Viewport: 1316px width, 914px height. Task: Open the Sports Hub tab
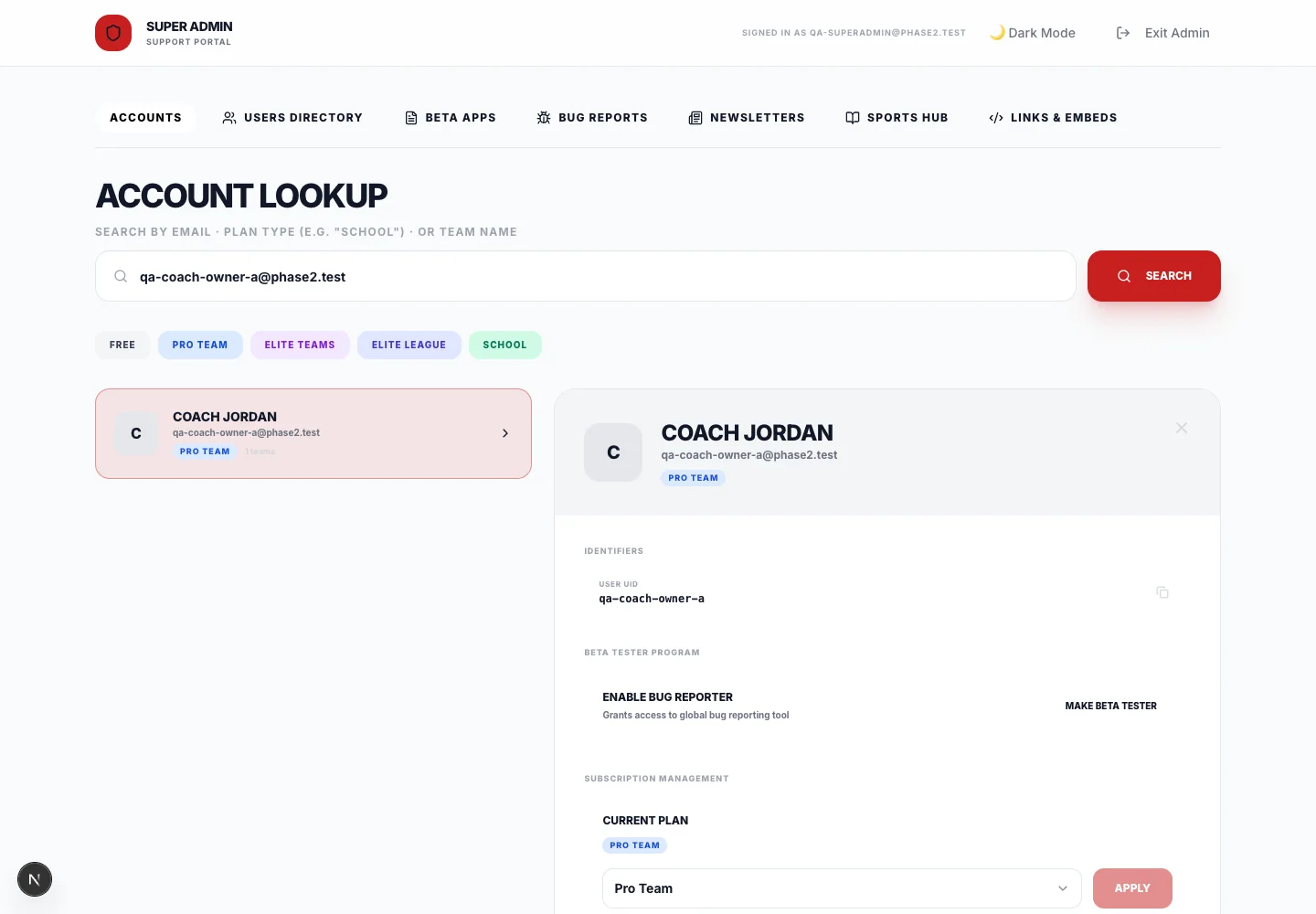pos(897,118)
